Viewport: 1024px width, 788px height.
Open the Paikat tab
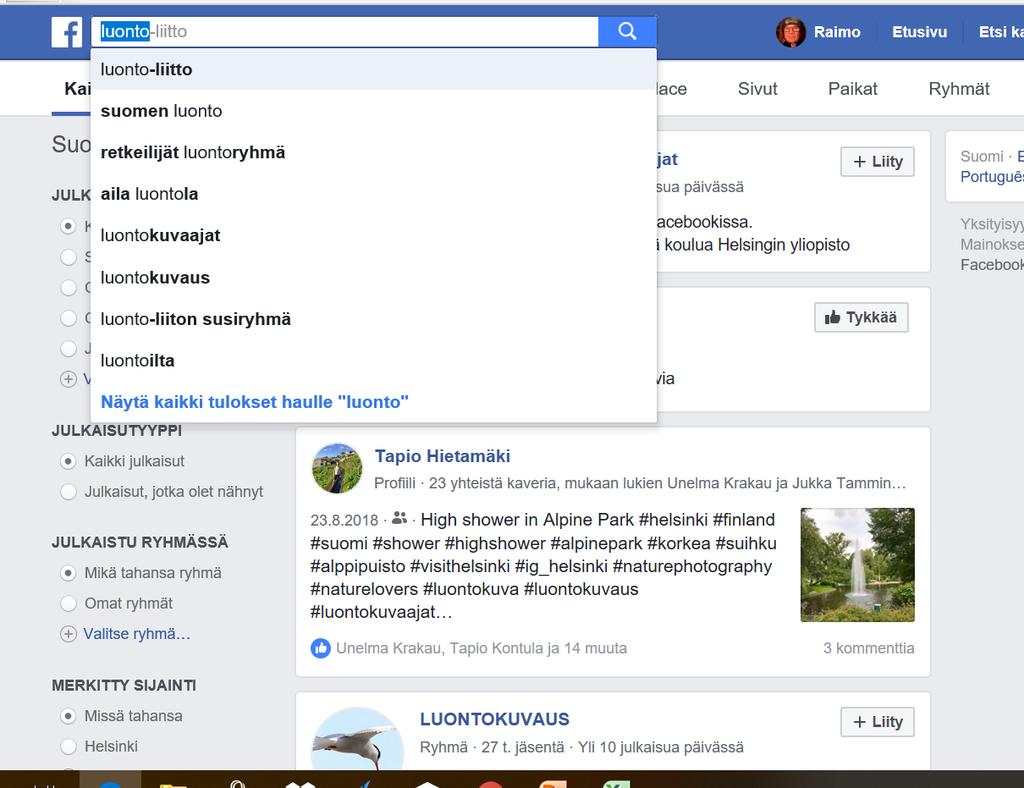[x=852, y=89]
